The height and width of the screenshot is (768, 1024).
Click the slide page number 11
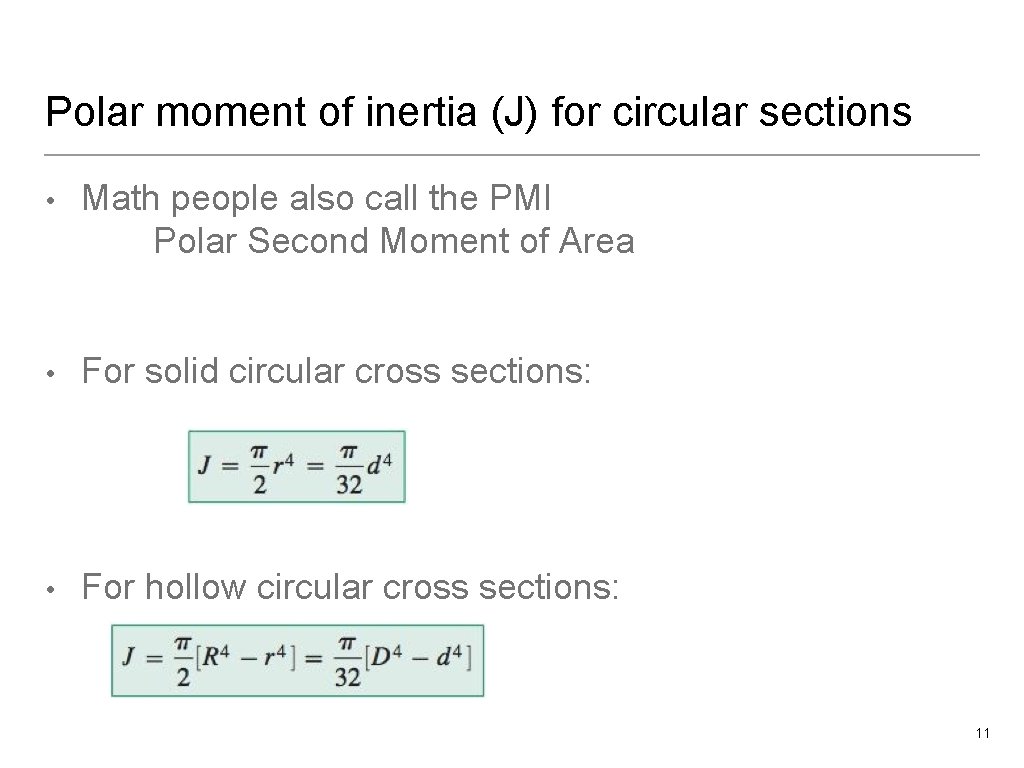coord(982,734)
